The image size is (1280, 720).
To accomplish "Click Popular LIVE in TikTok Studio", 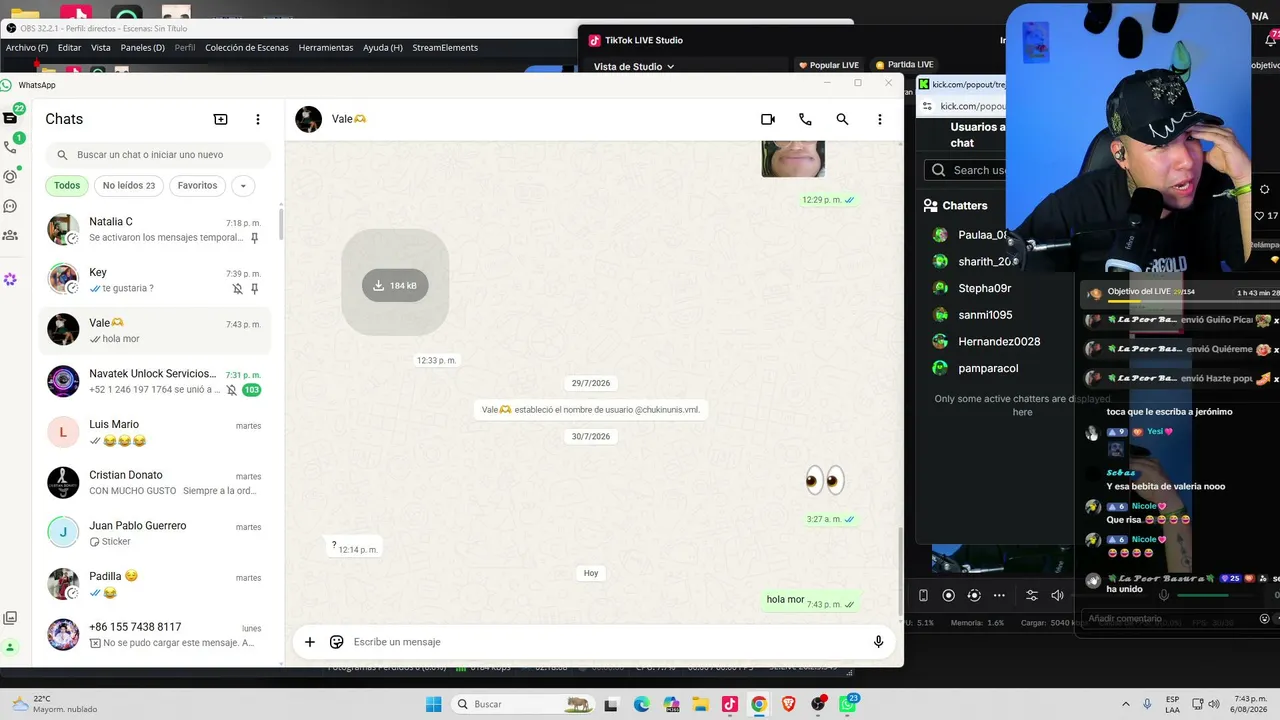I will pos(828,65).
